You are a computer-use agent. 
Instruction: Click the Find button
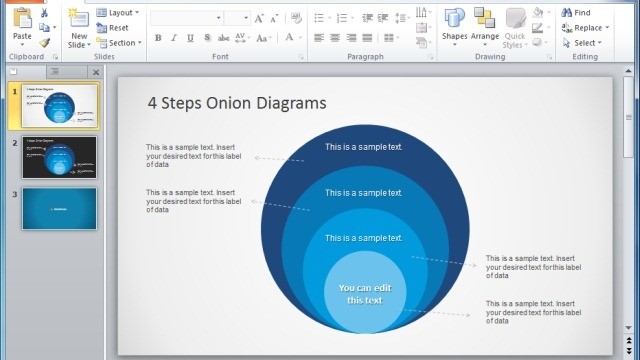(576, 13)
